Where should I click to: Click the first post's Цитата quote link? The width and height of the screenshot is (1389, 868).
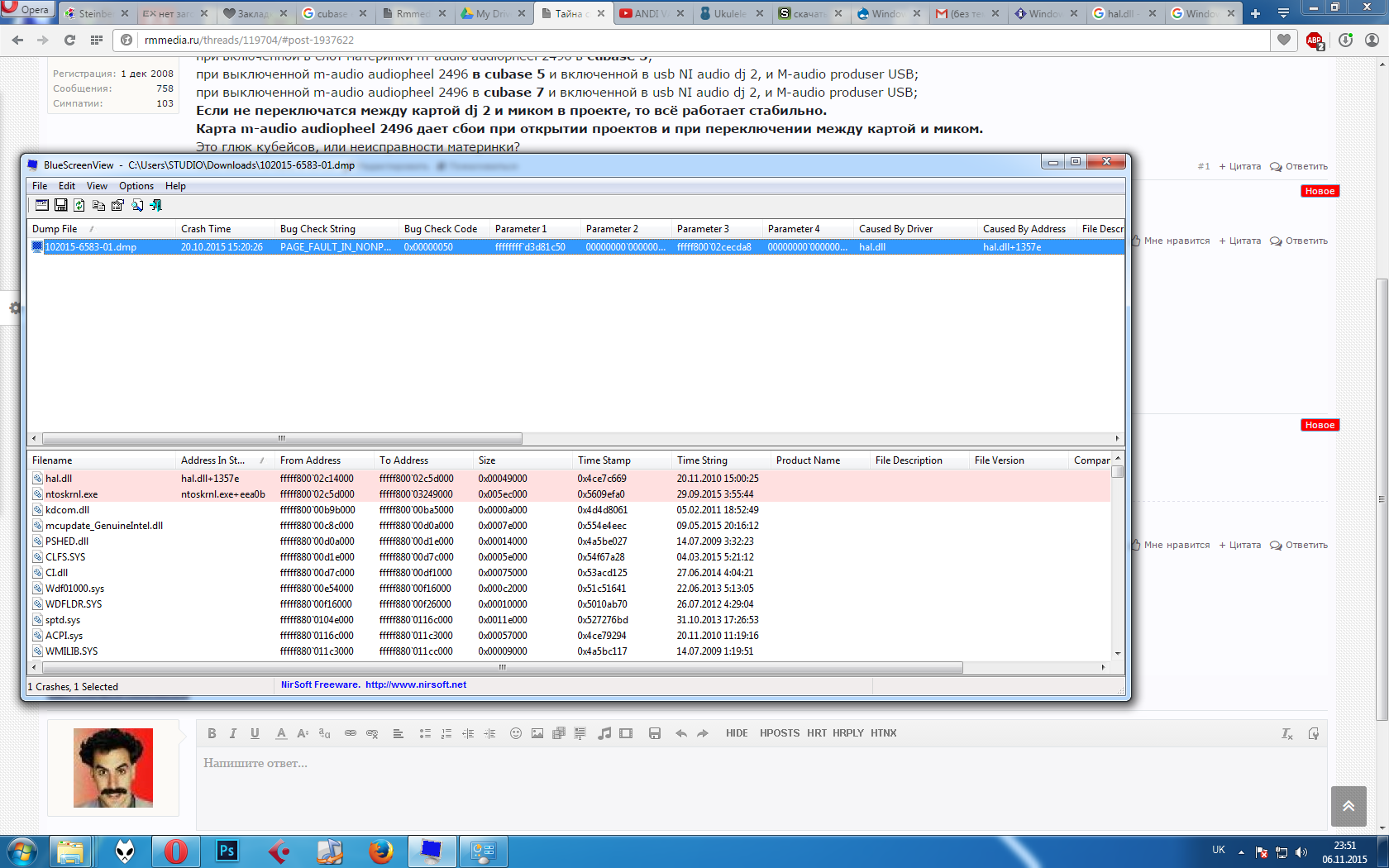(1240, 166)
